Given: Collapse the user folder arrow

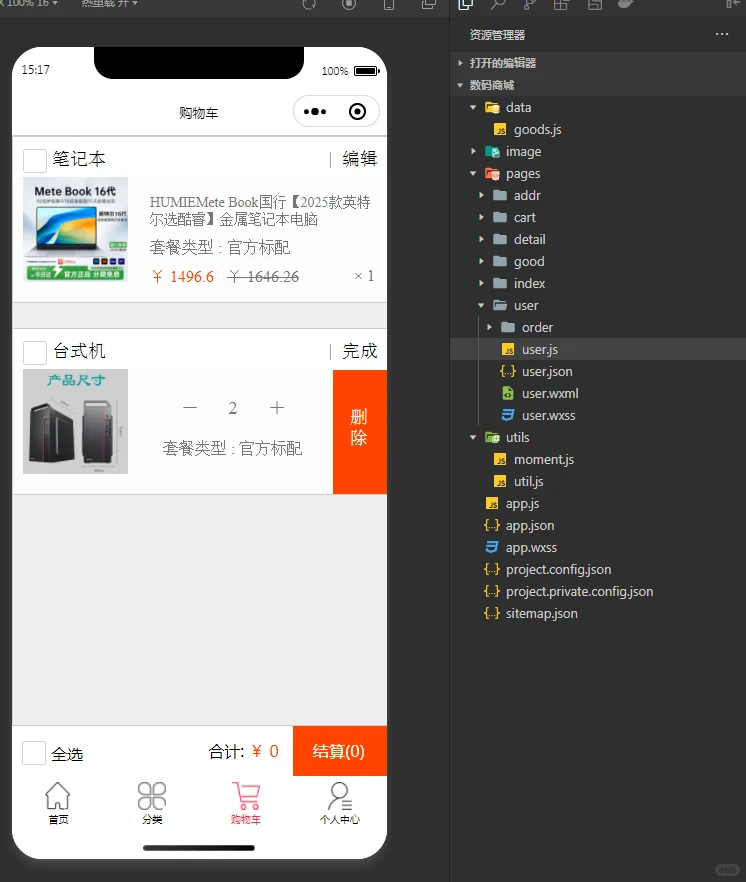Looking at the screenshot, I should [x=482, y=305].
